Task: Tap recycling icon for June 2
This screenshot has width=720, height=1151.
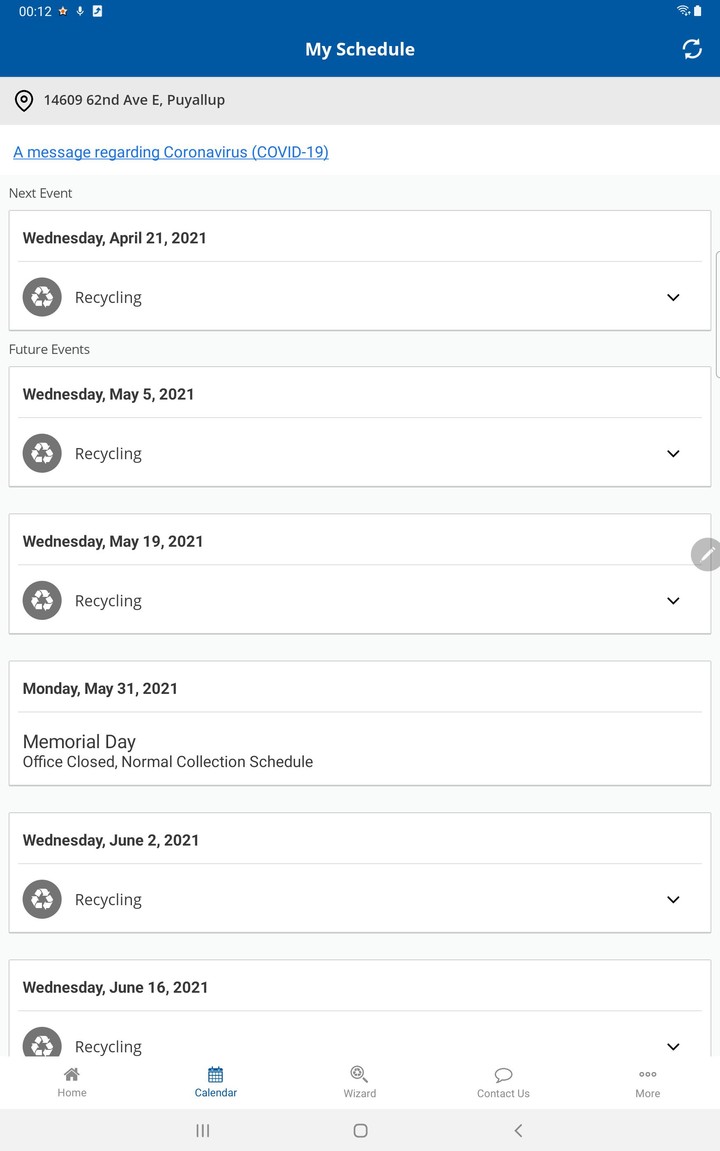Action: (x=42, y=899)
